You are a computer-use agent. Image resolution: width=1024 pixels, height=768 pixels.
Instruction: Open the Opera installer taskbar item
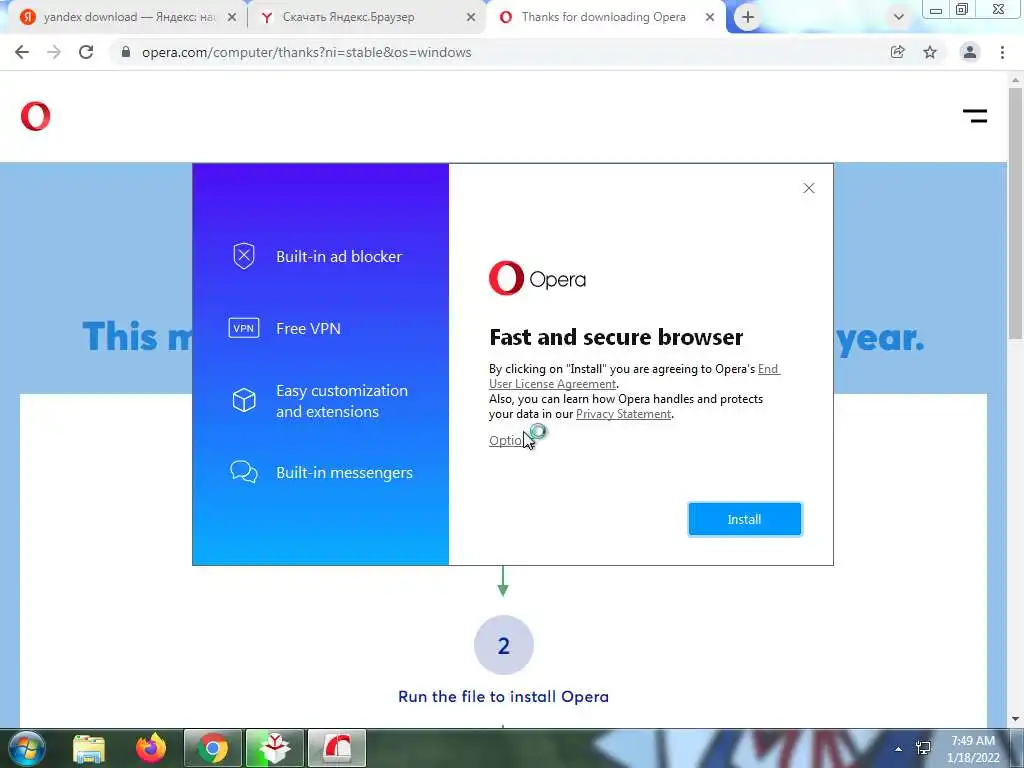[x=337, y=748]
